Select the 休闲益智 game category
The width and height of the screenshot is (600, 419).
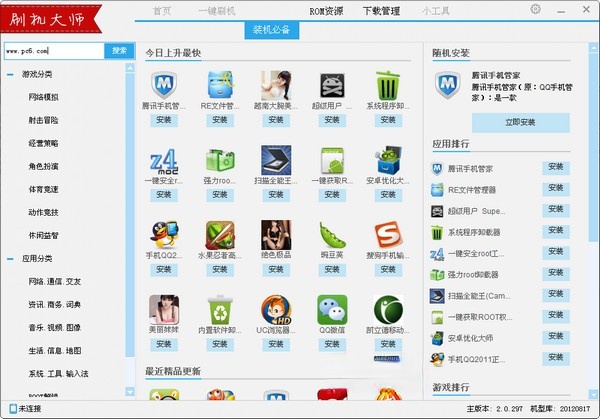pos(43,236)
